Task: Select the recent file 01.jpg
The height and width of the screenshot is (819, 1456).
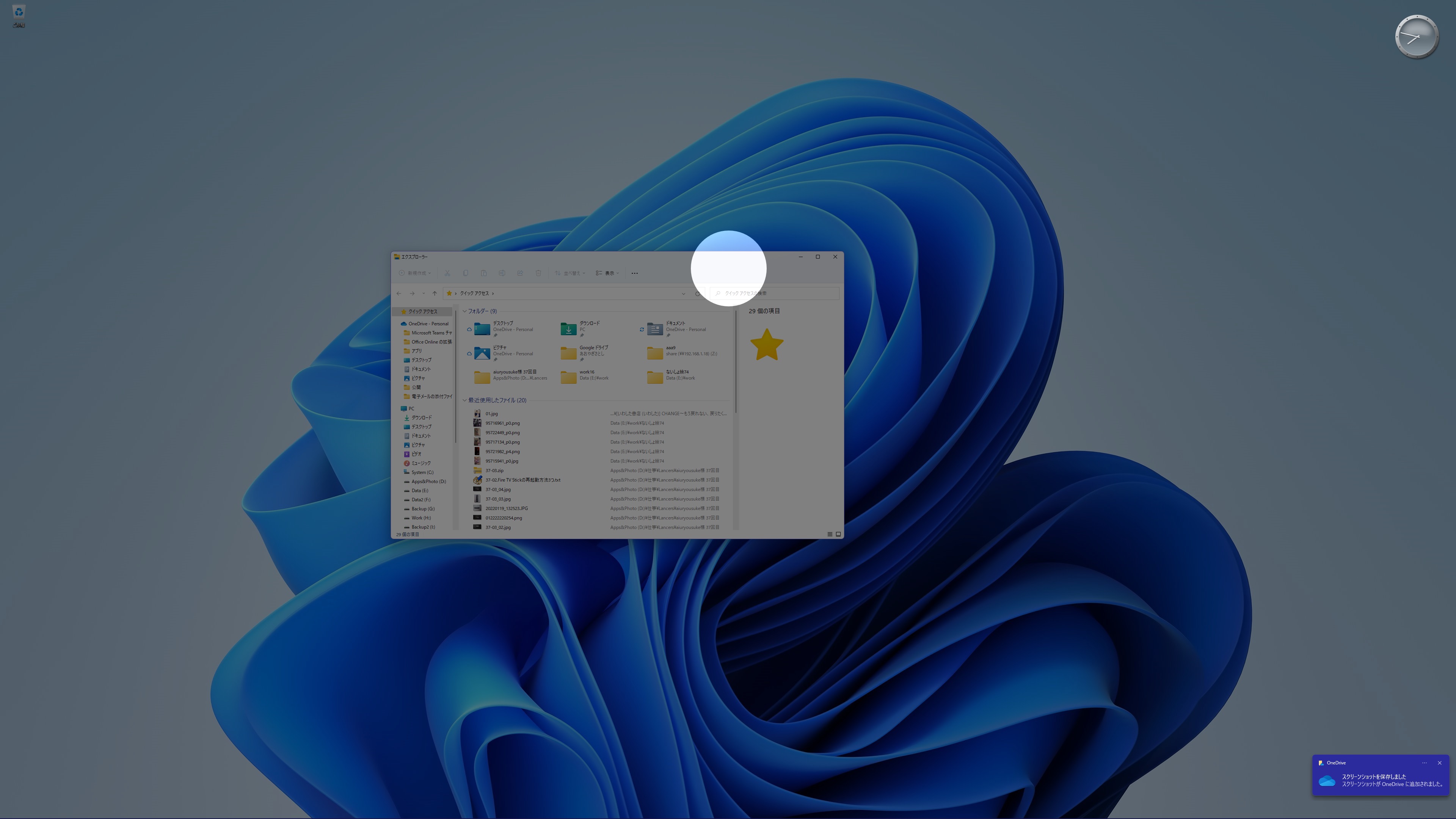Action: (600, 414)
